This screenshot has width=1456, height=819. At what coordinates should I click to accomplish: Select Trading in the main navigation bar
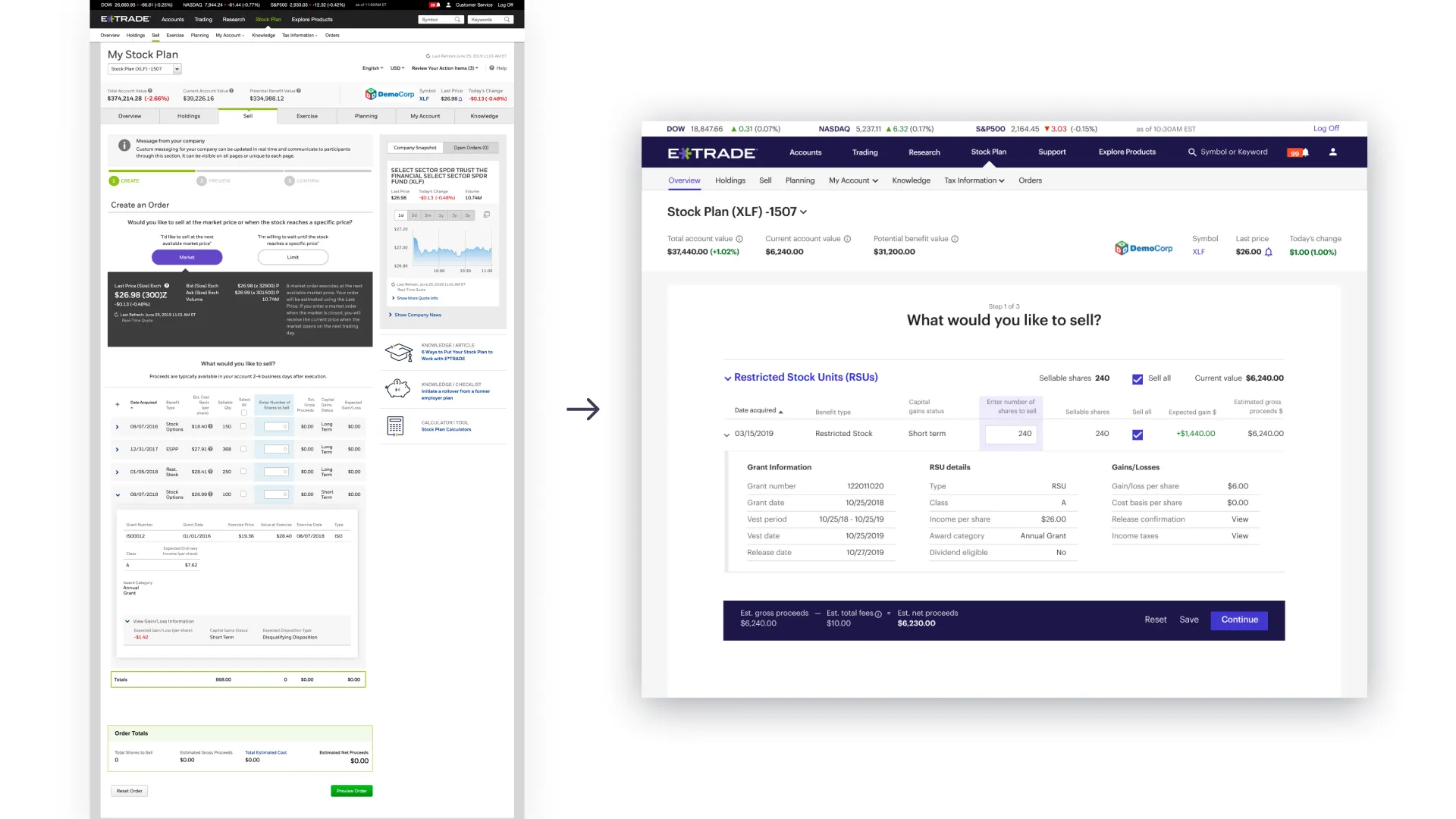click(864, 152)
